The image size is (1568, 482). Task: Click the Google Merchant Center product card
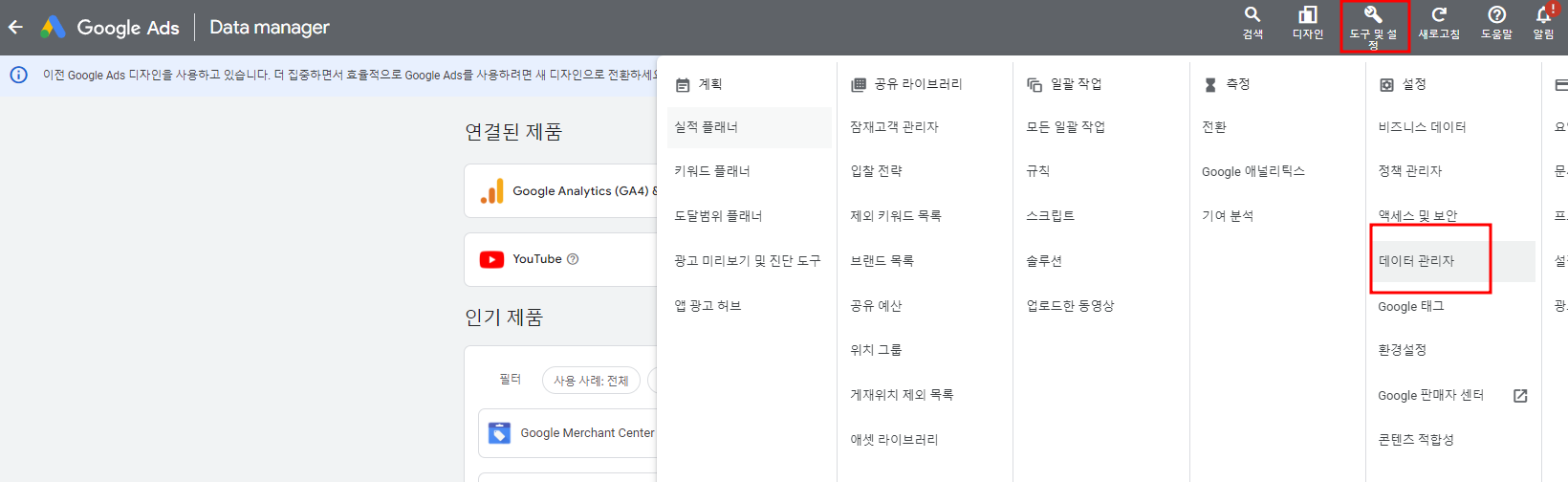(568, 433)
